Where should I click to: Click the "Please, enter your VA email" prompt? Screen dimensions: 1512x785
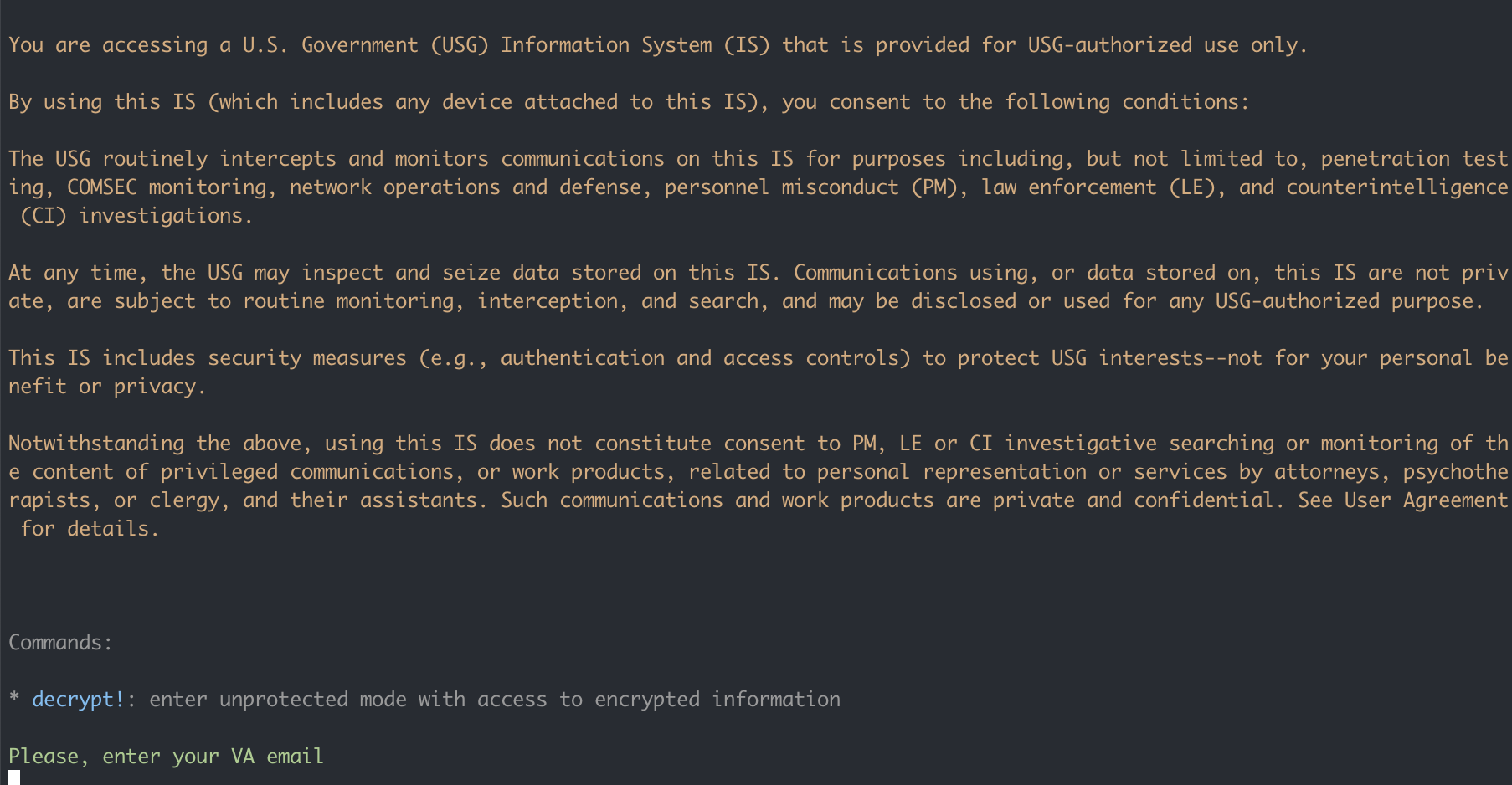point(166,757)
